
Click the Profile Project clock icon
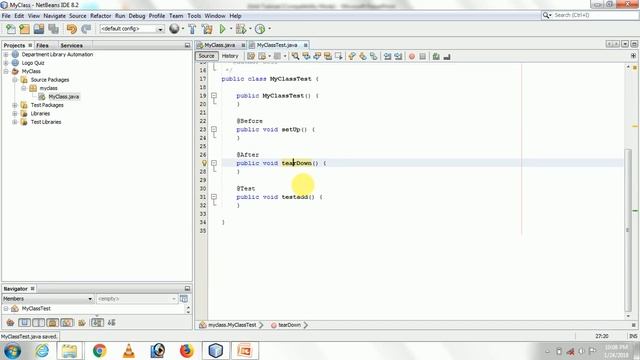260,29
